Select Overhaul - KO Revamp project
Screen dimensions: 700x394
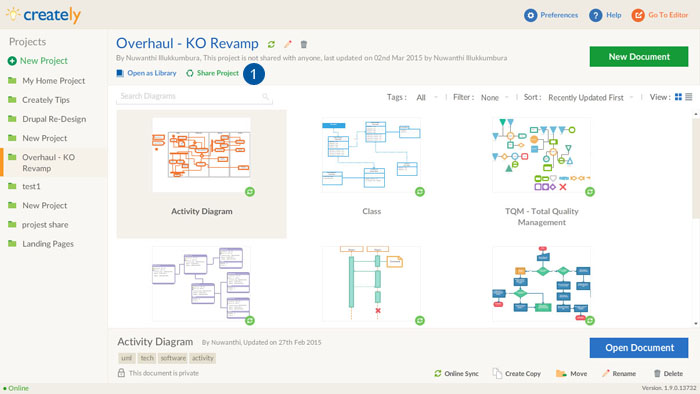click(x=54, y=162)
